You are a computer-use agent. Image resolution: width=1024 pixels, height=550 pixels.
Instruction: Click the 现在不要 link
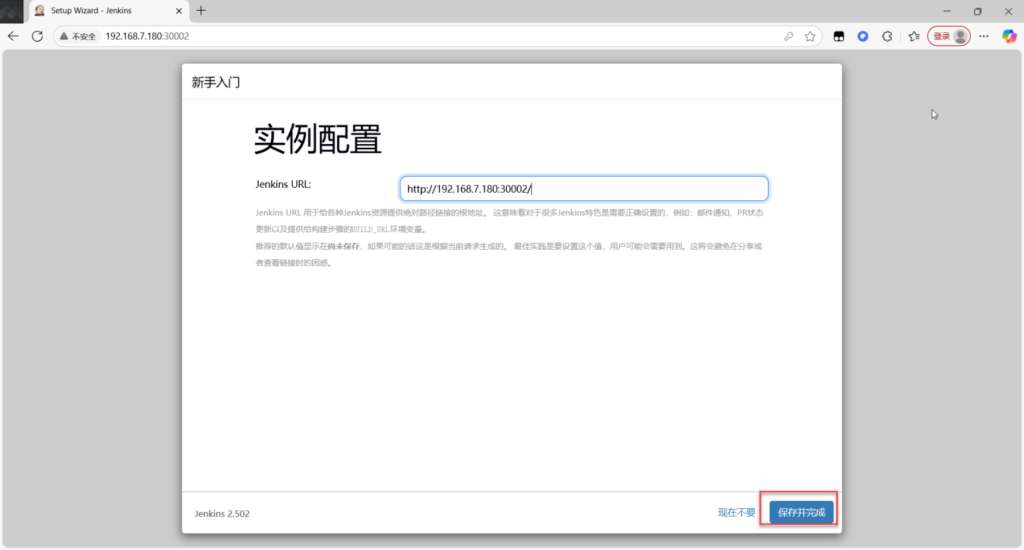[x=736, y=512]
